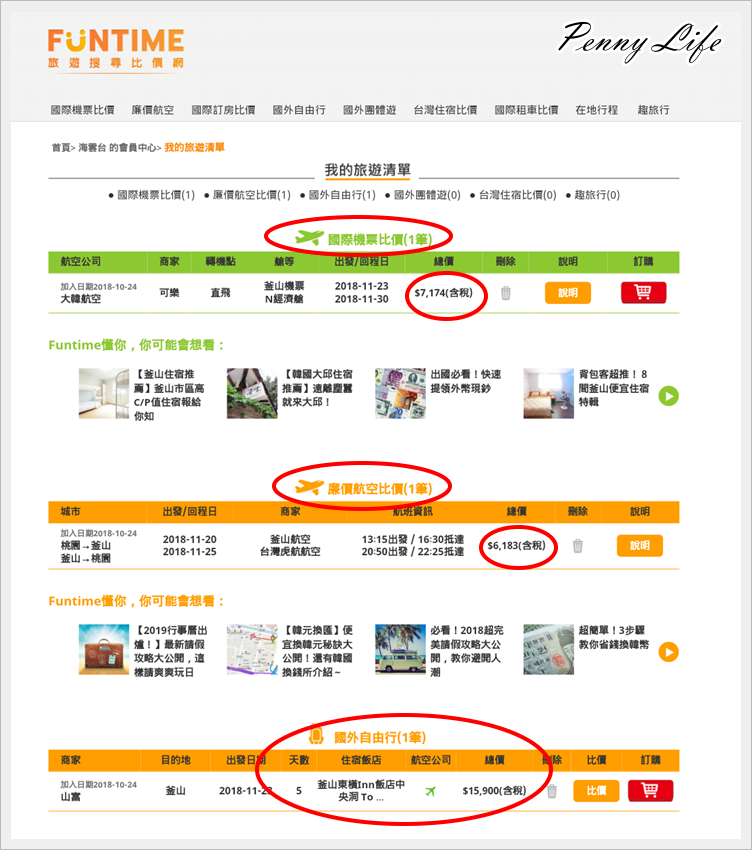Read 背包客超推！8間釜山便宜住宿 article
This screenshot has height=850, width=752.
pos(614,388)
